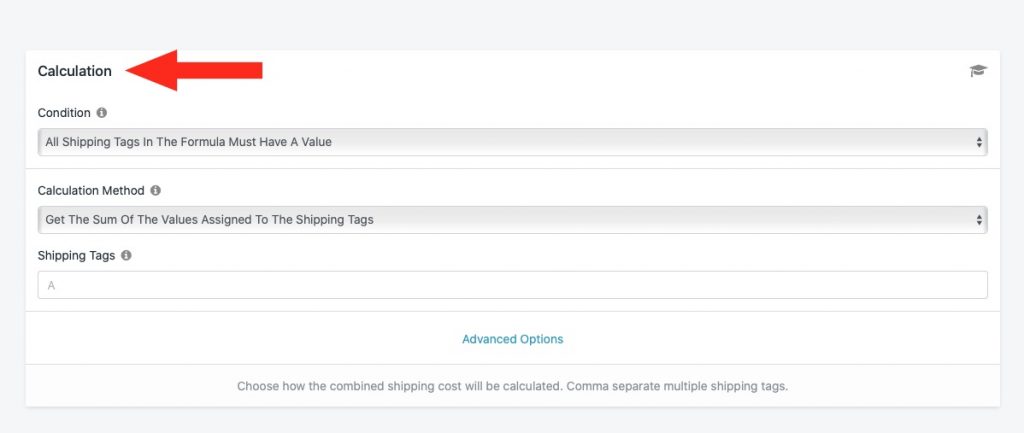Click the red arrow pointing at Calculation
Image resolution: width=1024 pixels, height=433 pixels.
coord(194,70)
